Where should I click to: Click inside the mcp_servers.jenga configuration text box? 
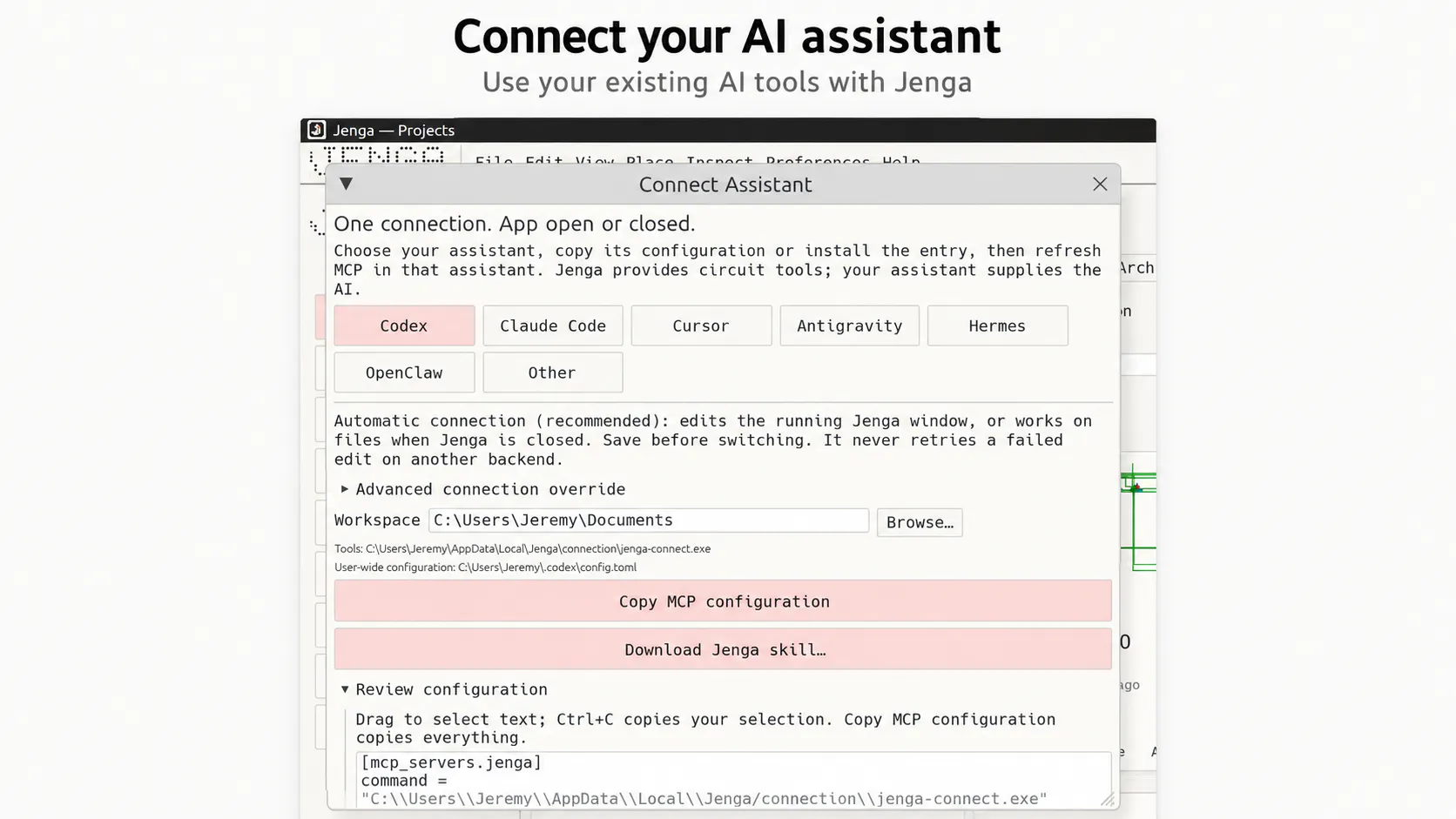733,780
